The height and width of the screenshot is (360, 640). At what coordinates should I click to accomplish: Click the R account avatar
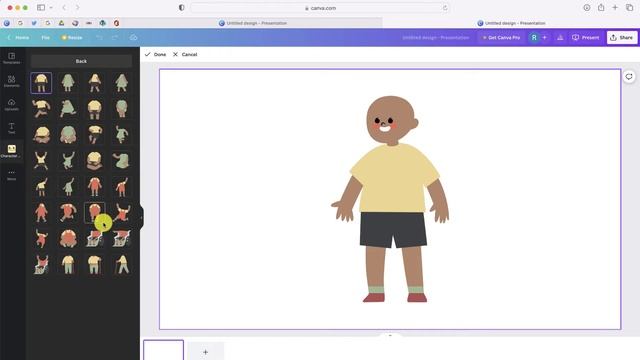533,38
